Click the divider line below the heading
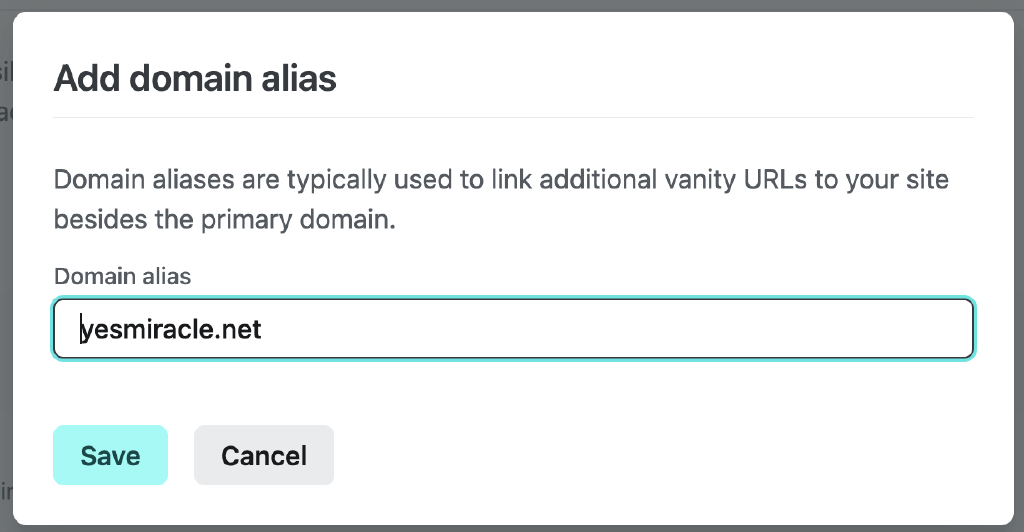 point(512,118)
